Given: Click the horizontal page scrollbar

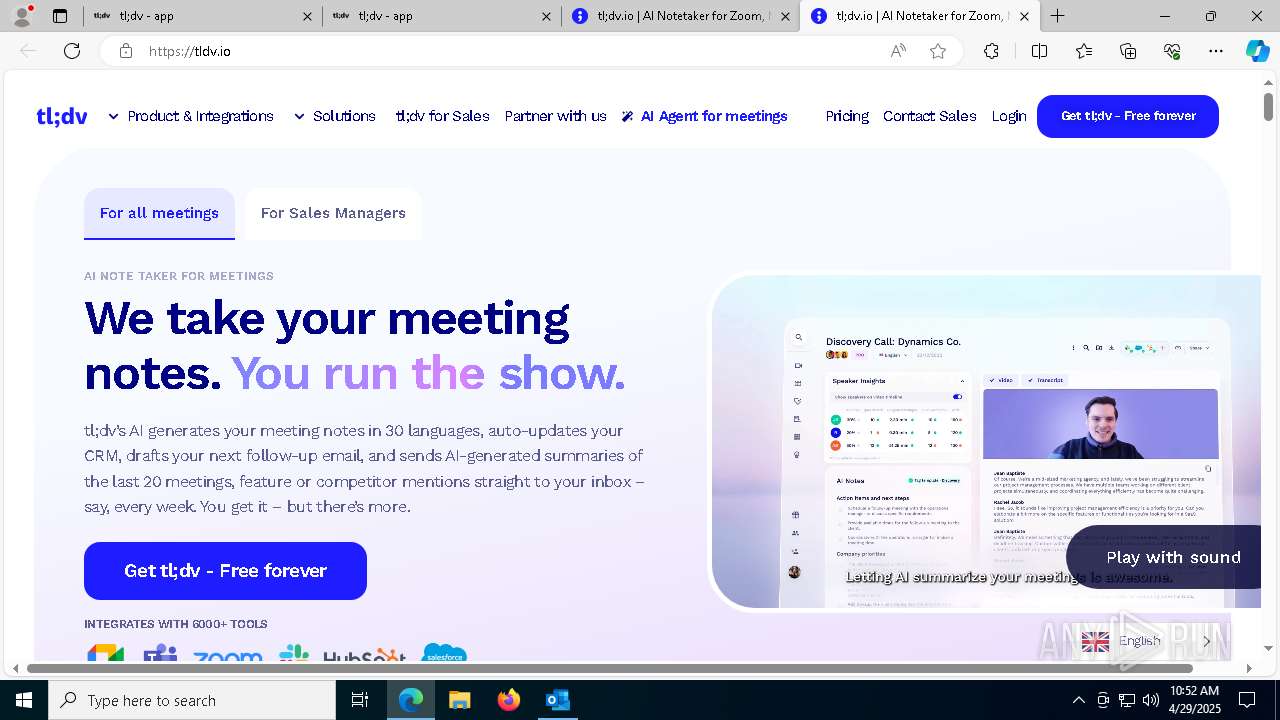Looking at the screenshot, I should (610, 668).
